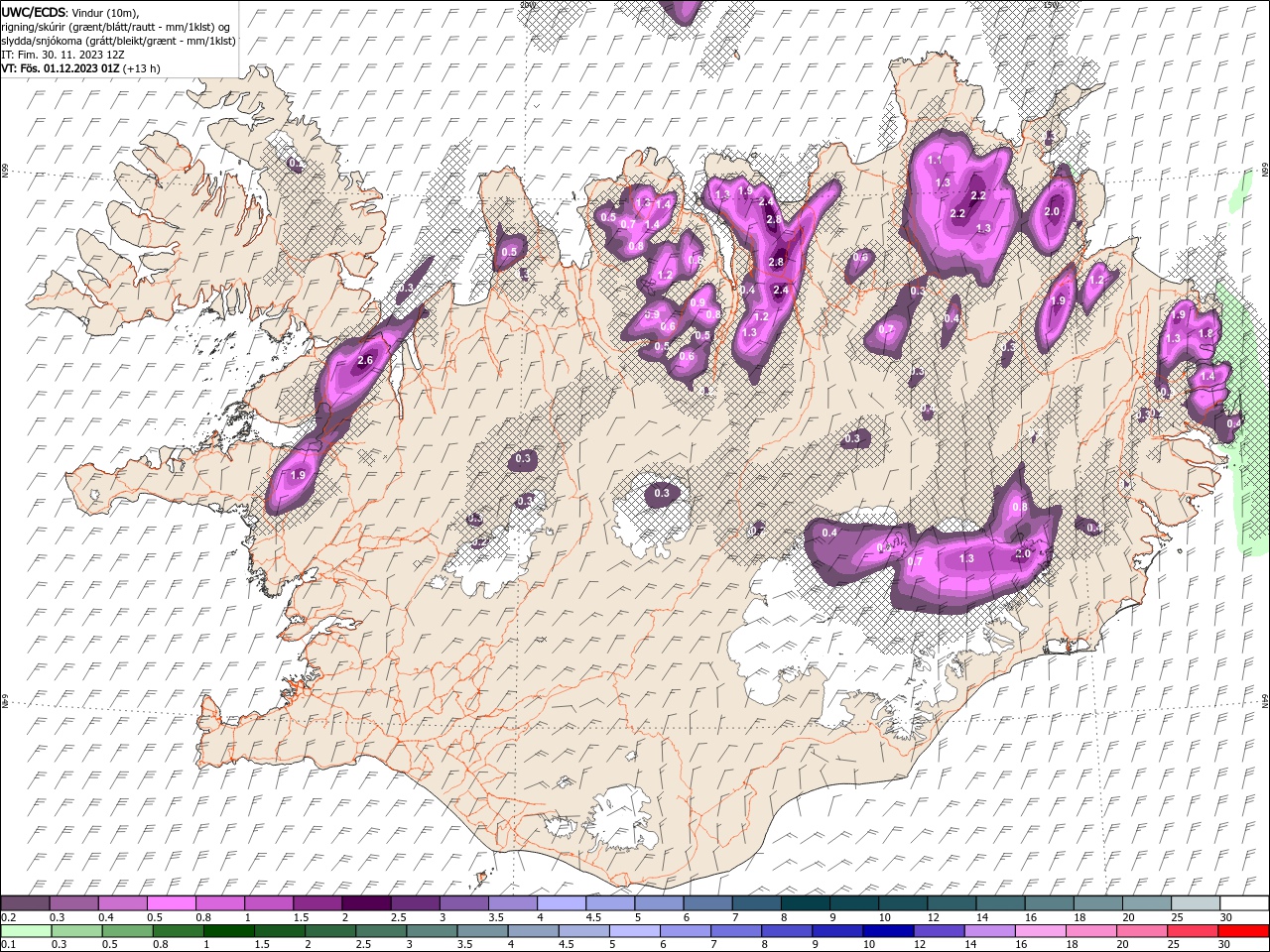
Task: Select the 1.1 value in the northeast snow area
Action: 934,160
